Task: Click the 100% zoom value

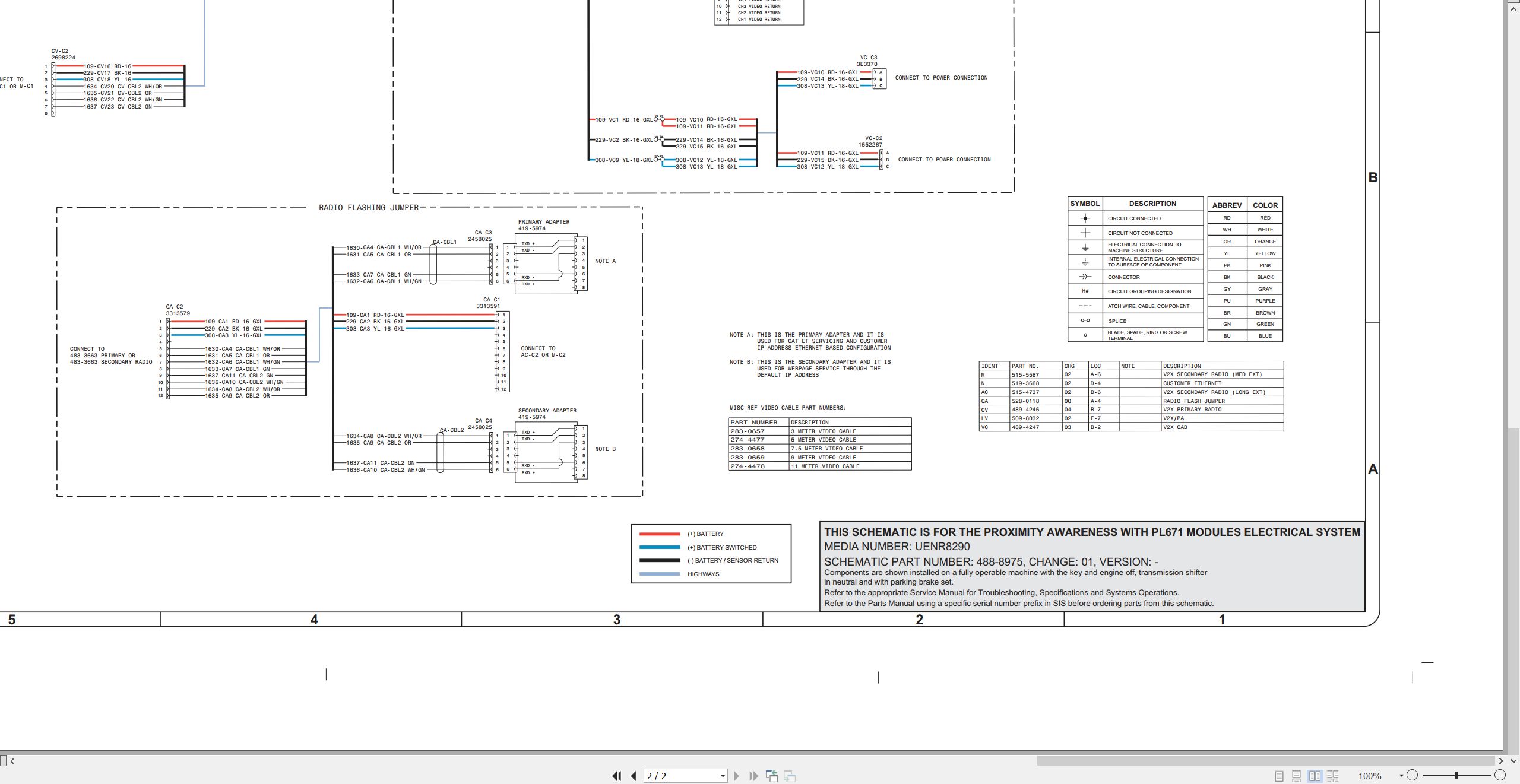Action: click(1370, 776)
